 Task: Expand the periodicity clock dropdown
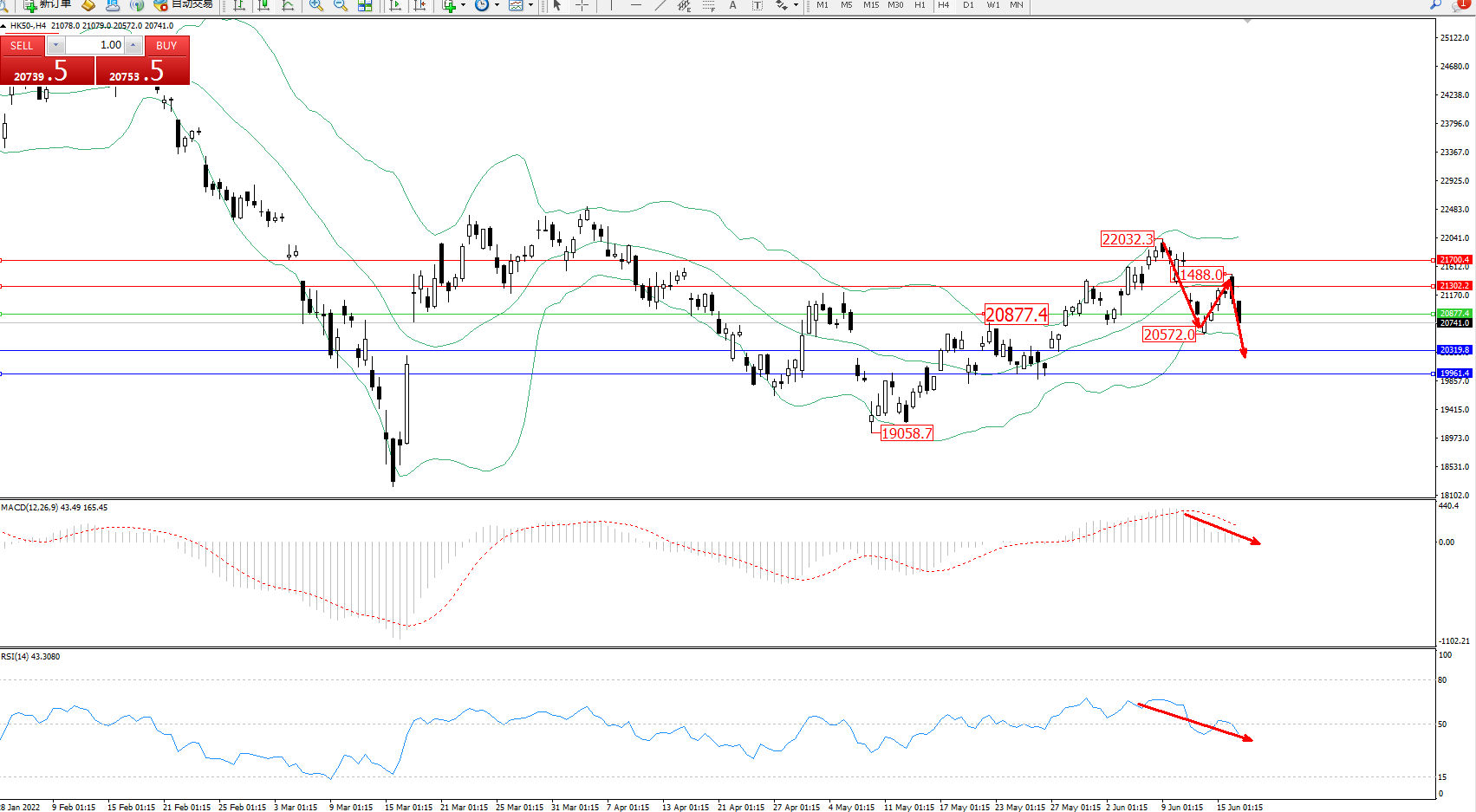coord(497,5)
